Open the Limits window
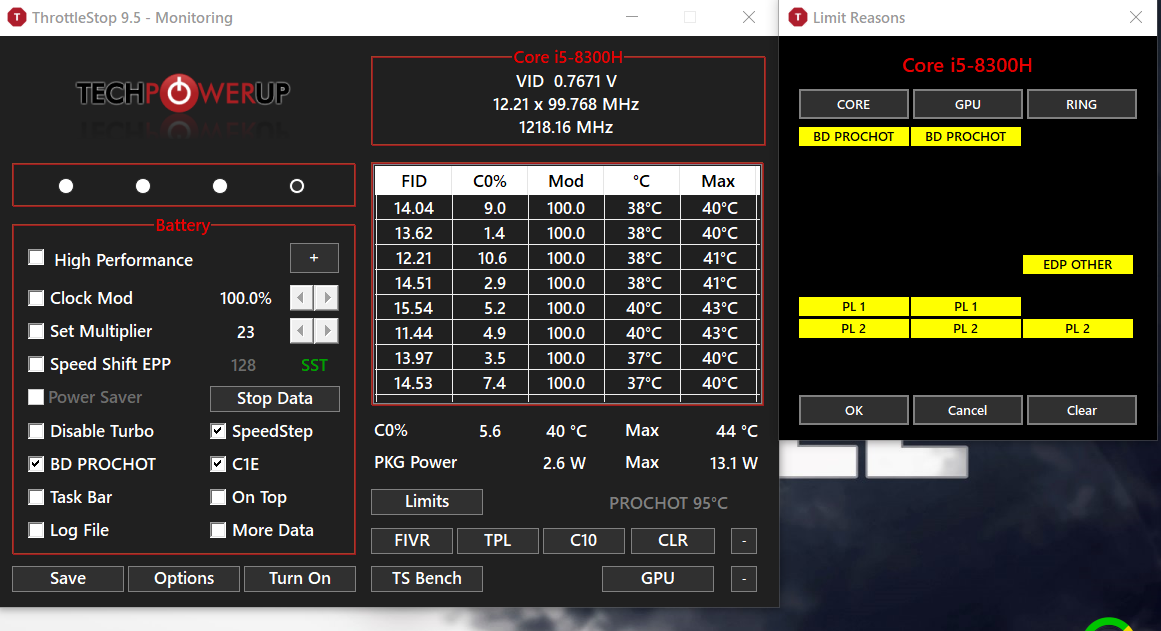Image resolution: width=1161 pixels, height=631 pixels. (x=427, y=501)
